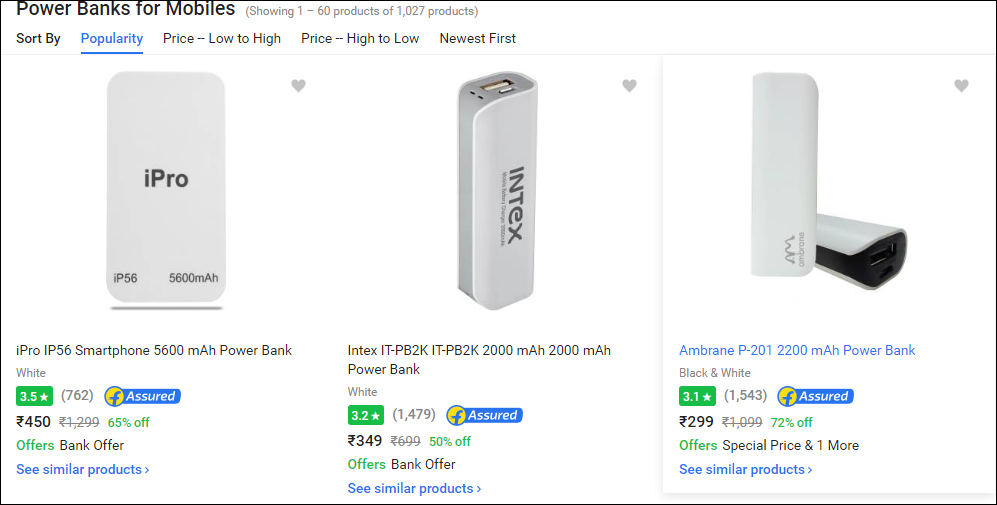Show similar products for Intex IT-PB2K
Image resolution: width=997 pixels, height=505 pixels.
[x=414, y=488]
